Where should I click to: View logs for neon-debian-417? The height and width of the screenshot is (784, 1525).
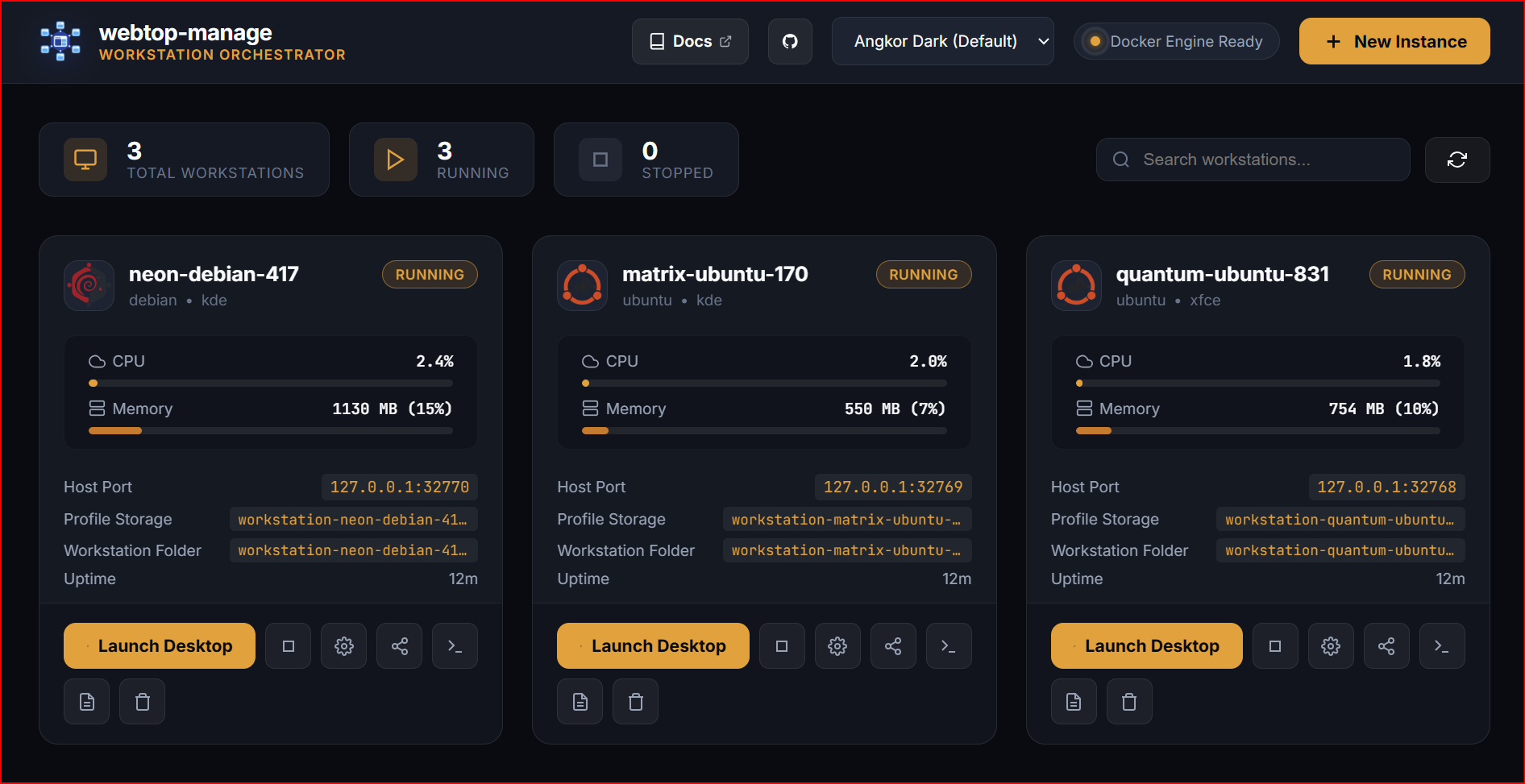(x=87, y=702)
